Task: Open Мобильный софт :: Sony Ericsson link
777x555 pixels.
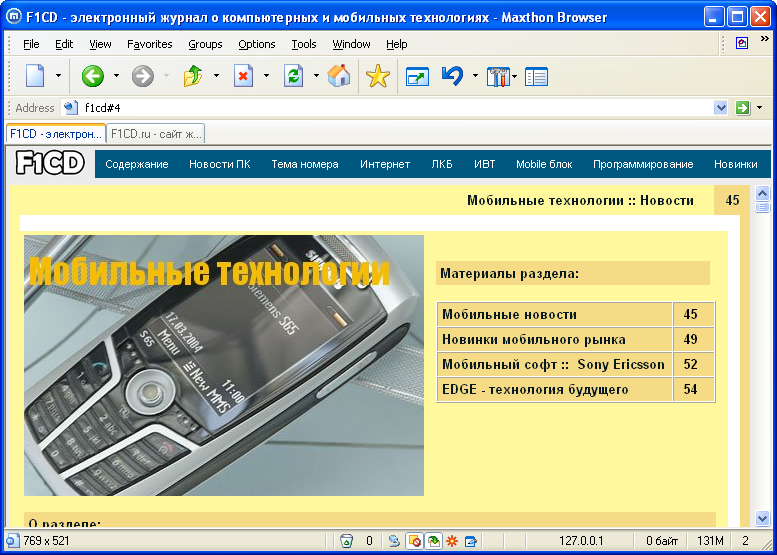Action: tap(553, 364)
